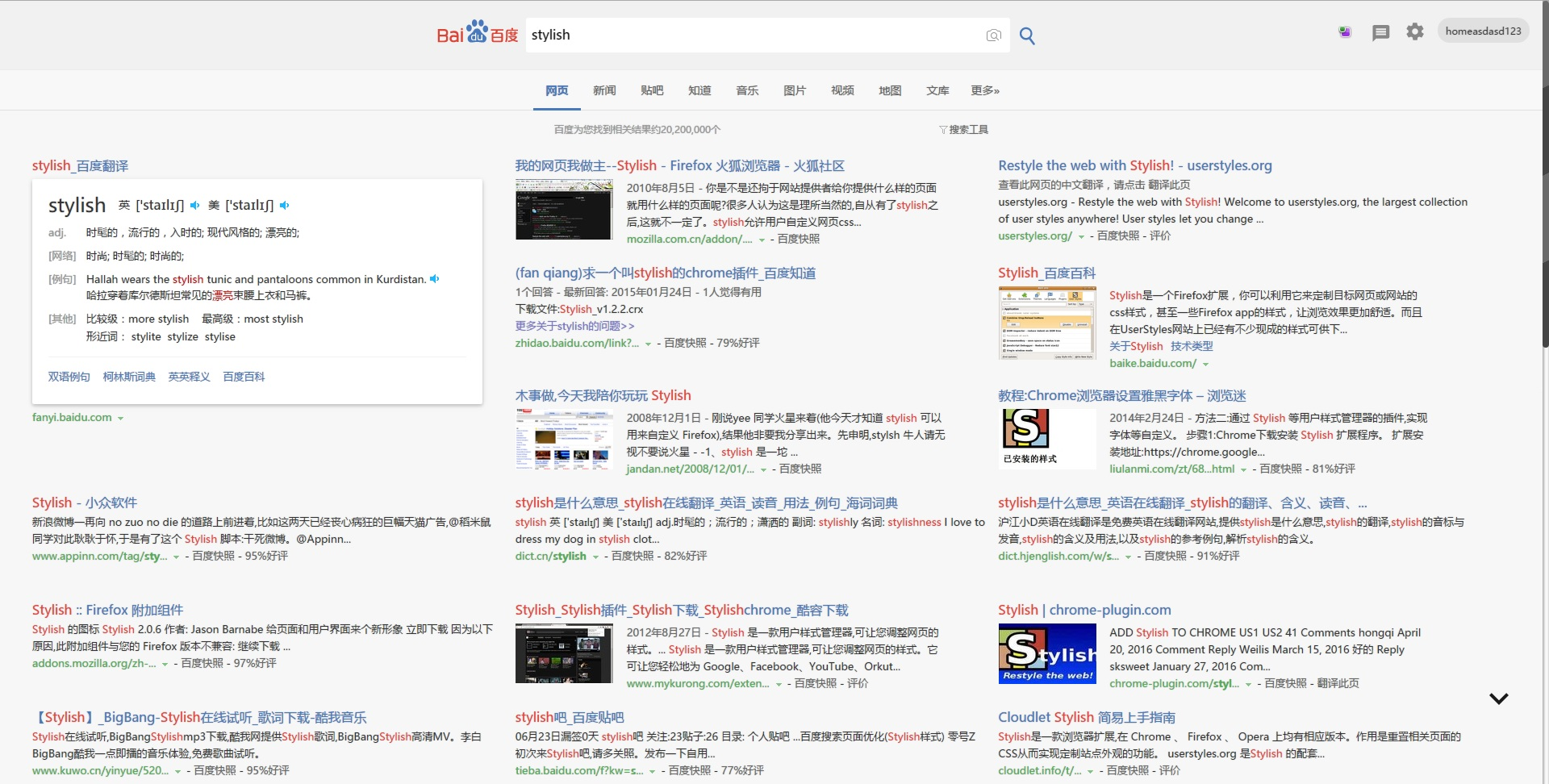The height and width of the screenshot is (784, 1549).
Task: Open the stylish_百度翻译 result
Action: coord(80,165)
